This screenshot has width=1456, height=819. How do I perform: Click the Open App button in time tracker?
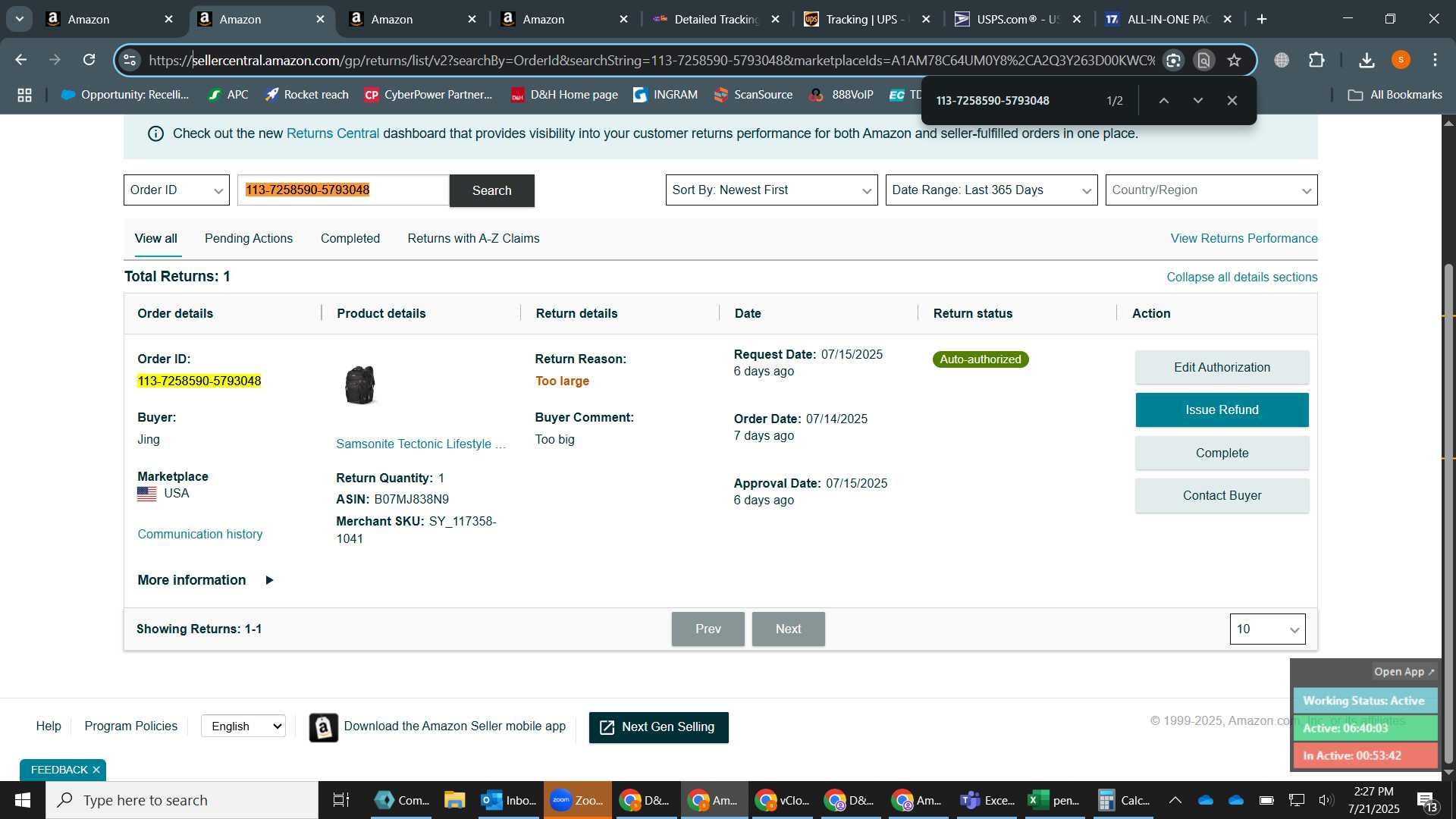coord(1404,672)
